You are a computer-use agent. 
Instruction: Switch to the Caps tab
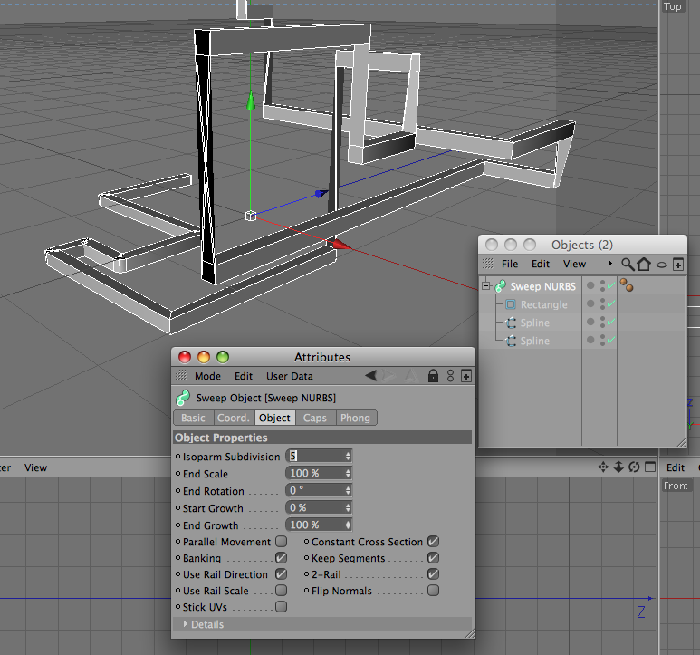click(x=315, y=418)
